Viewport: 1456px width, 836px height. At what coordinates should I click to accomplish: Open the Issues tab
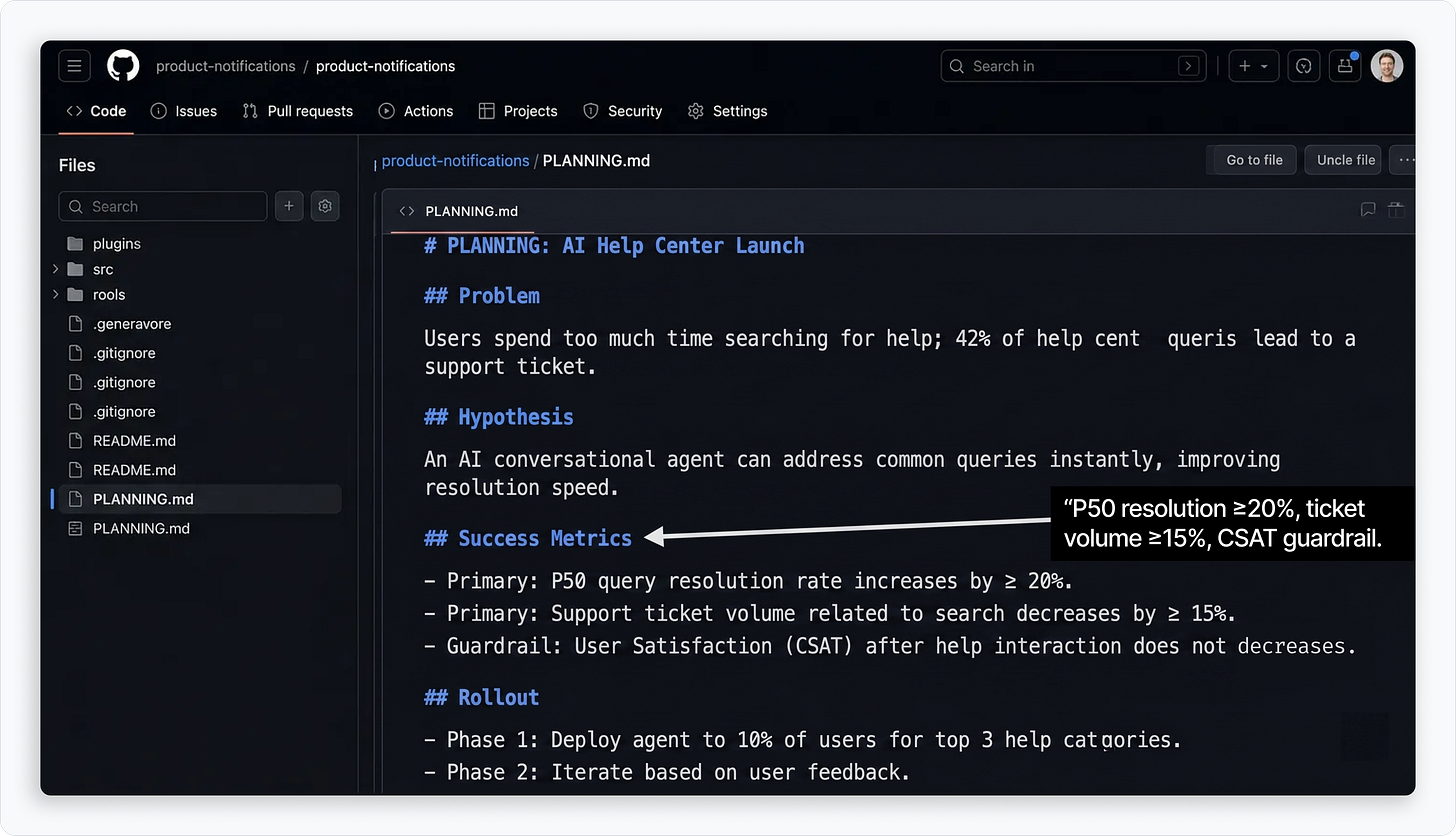[x=183, y=111]
